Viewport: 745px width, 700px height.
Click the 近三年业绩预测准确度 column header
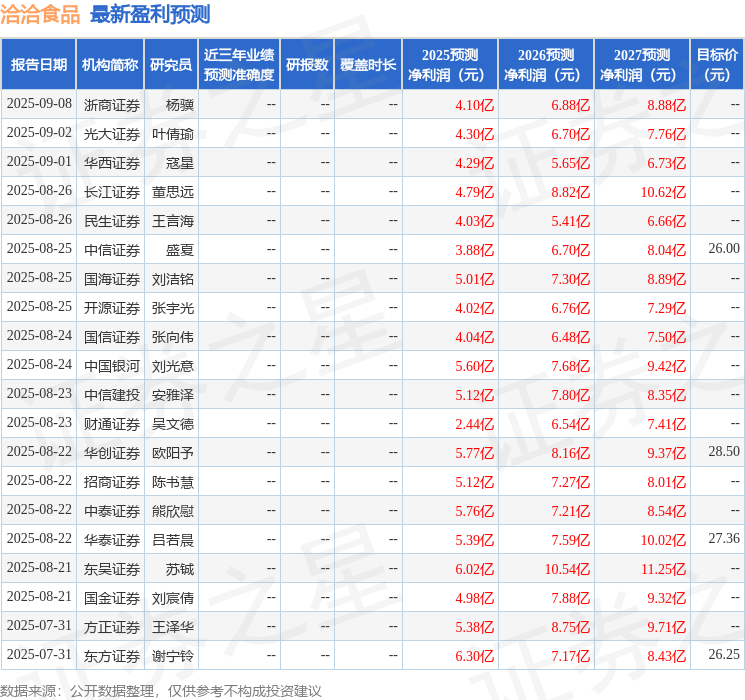(x=239, y=65)
